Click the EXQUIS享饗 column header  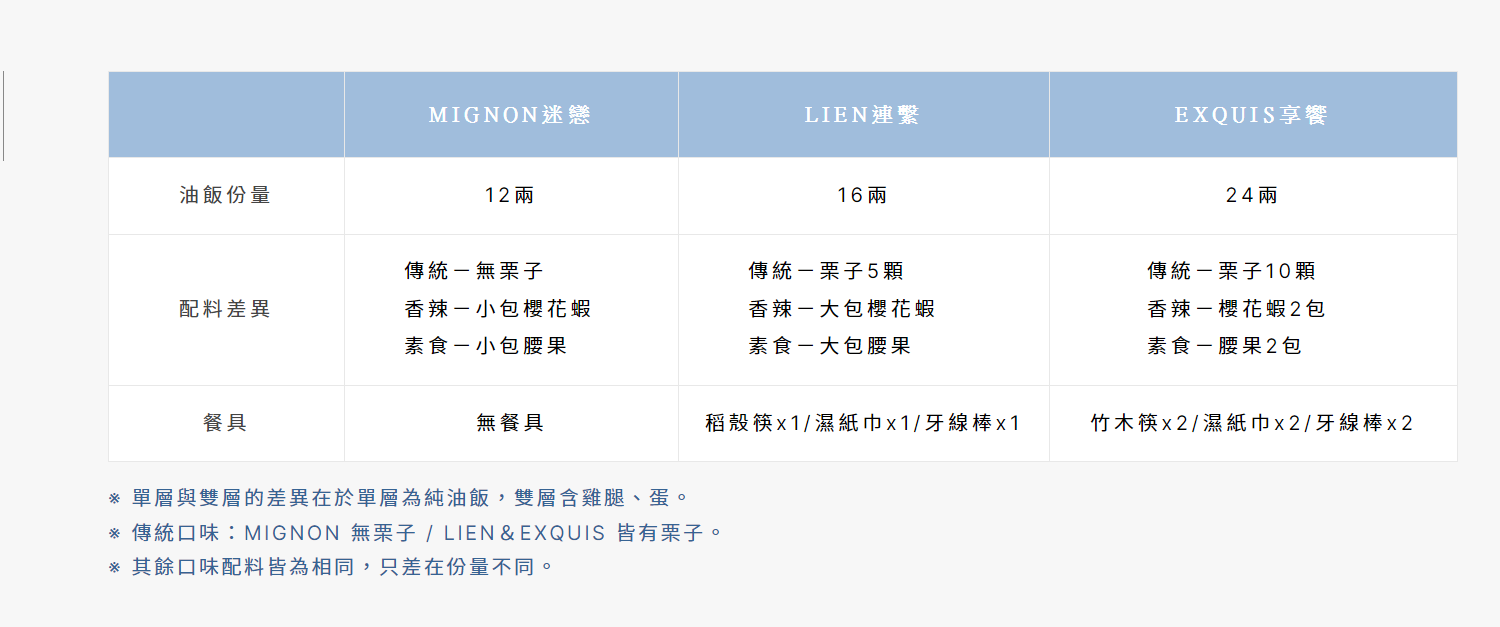coord(1251,115)
